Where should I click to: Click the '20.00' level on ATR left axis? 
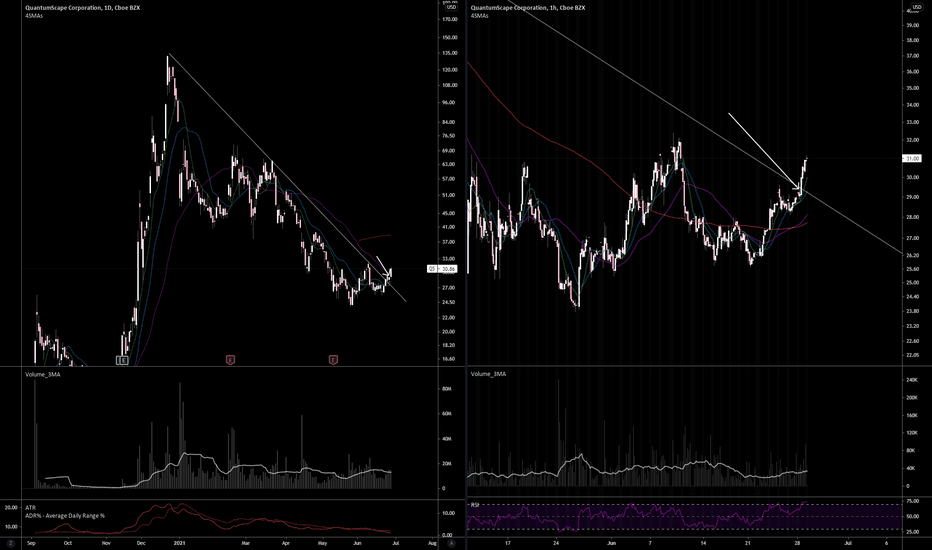[11, 508]
